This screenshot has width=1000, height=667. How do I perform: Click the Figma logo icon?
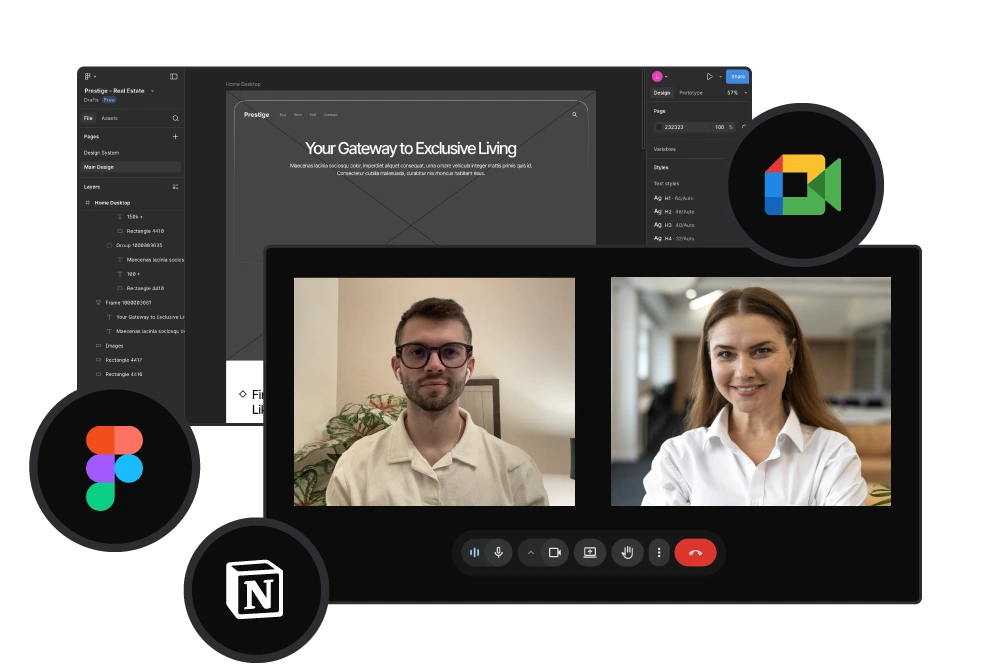[114, 468]
